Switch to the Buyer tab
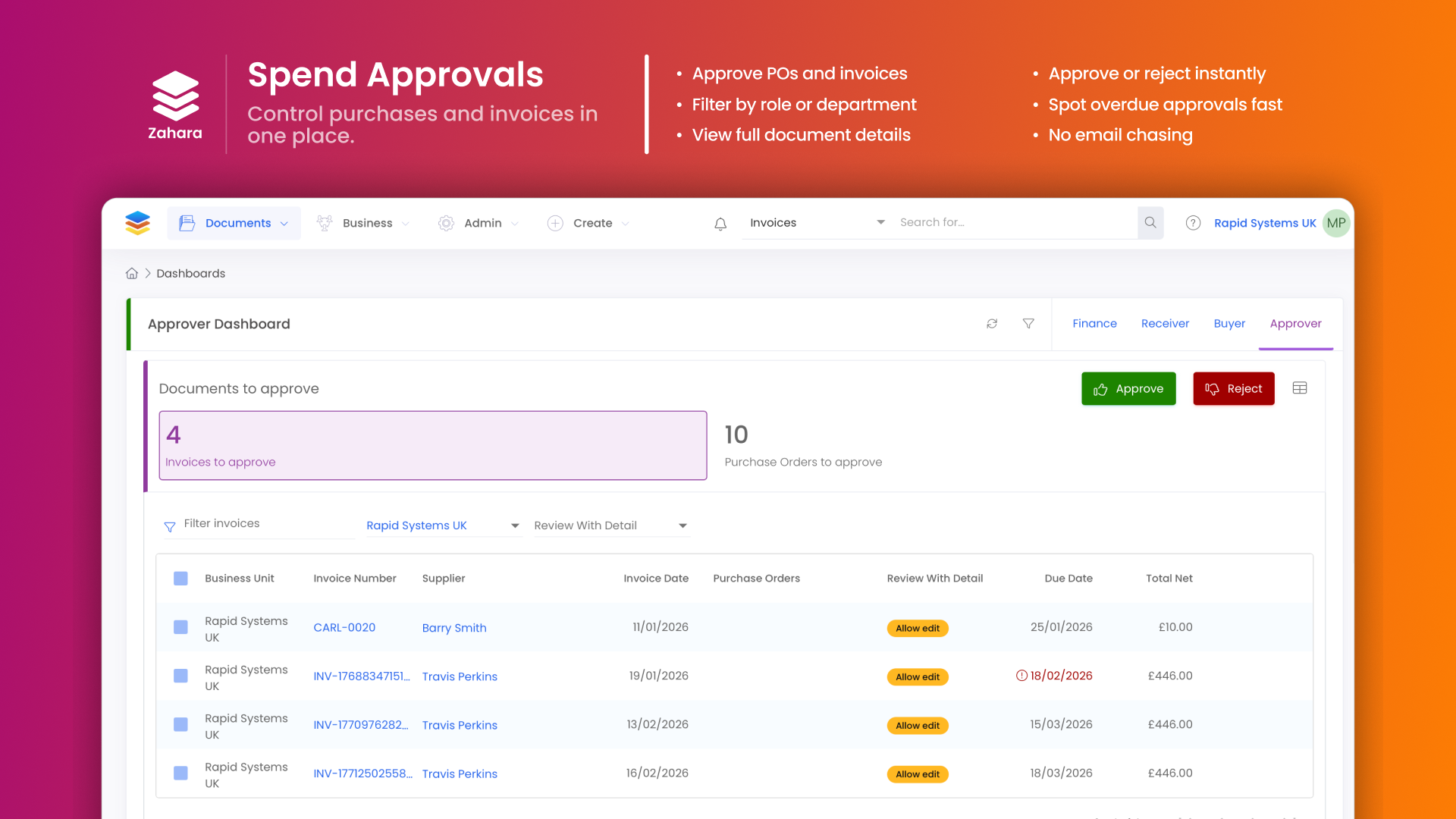This screenshot has width=1456, height=819. pos(1229,324)
